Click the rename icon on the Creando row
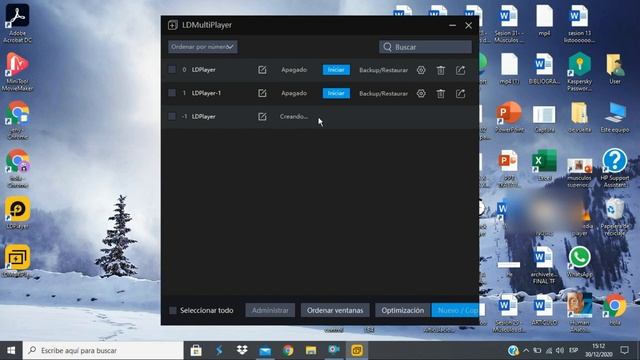Viewport: 640px width, 360px height. click(262, 117)
